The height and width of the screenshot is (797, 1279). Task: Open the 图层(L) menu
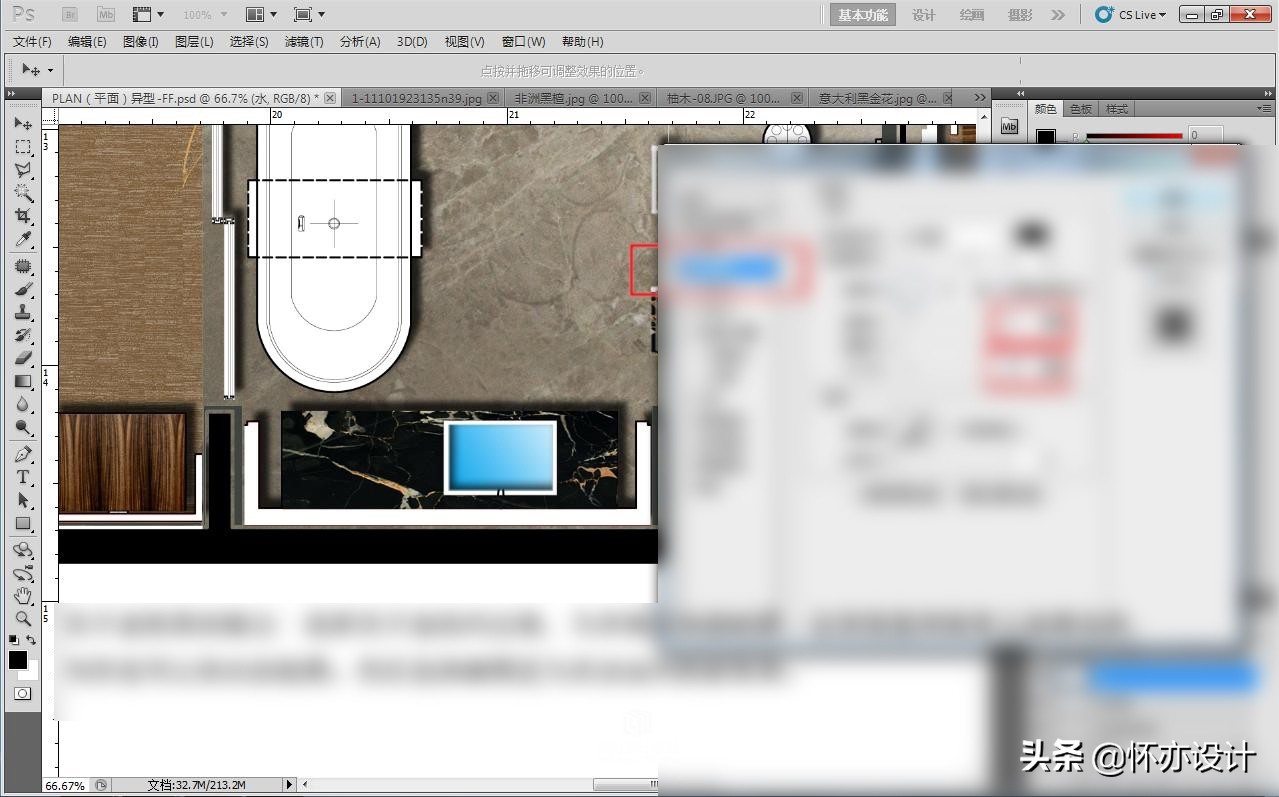click(194, 42)
